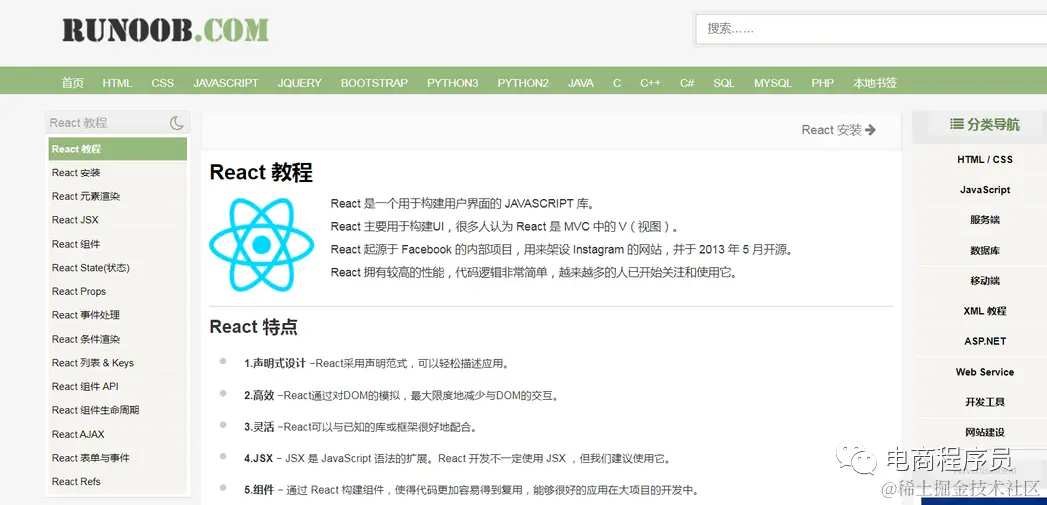The image size is (1047, 505).
Task: Focus the 搜索 search input field
Action: coord(871,29)
